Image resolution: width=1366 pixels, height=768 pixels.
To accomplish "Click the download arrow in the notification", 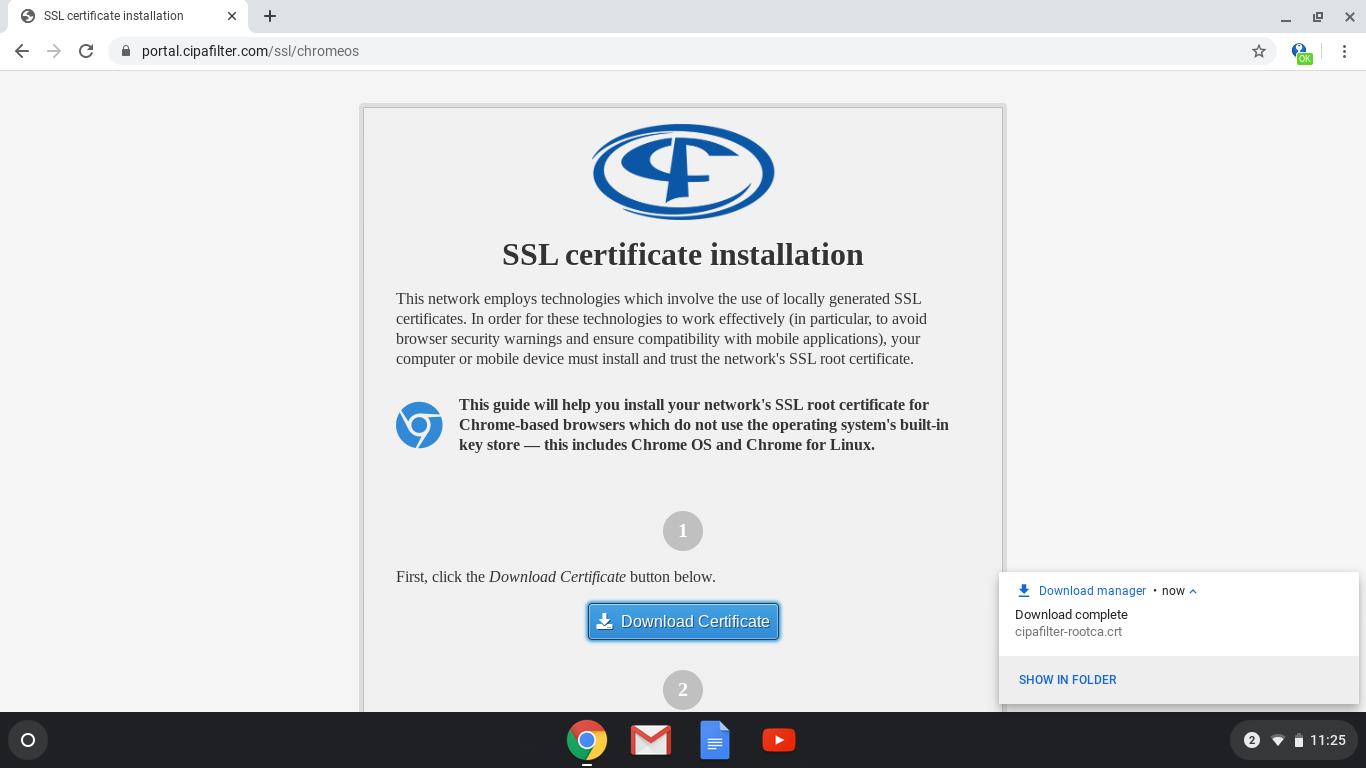I will click(x=1022, y=590).
